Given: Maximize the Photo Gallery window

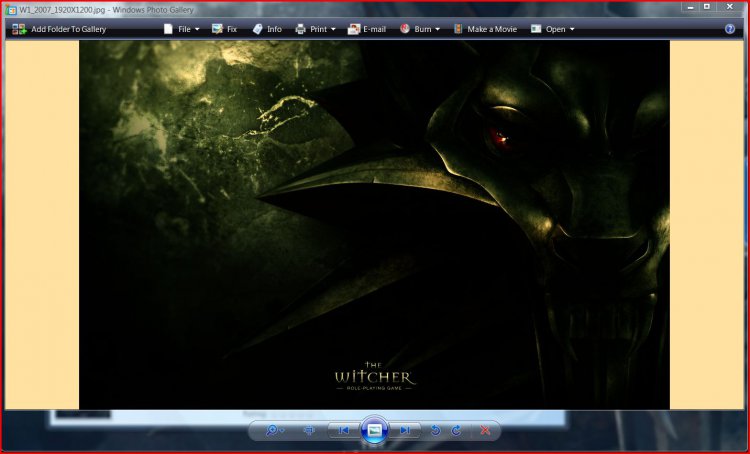Looking at the screenshot, I should [x=707, y=7].
